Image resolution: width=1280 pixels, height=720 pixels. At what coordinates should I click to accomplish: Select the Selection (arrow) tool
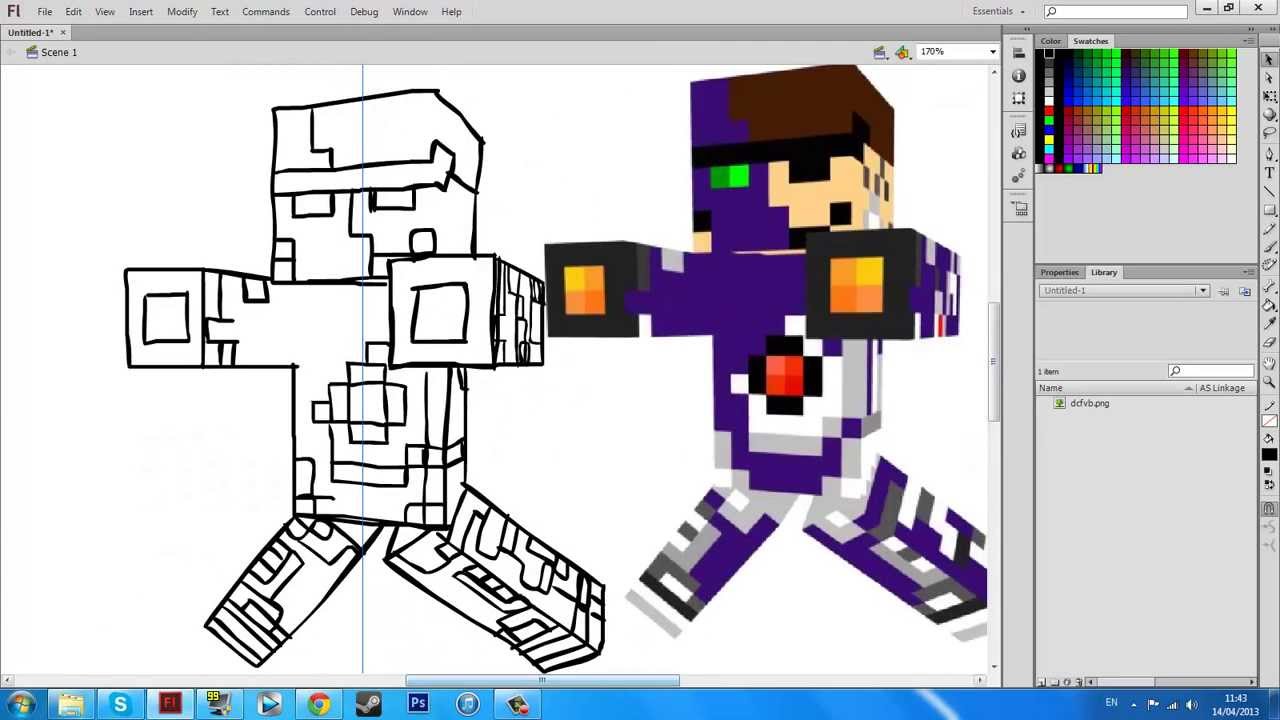click(x=1269, y=60)
